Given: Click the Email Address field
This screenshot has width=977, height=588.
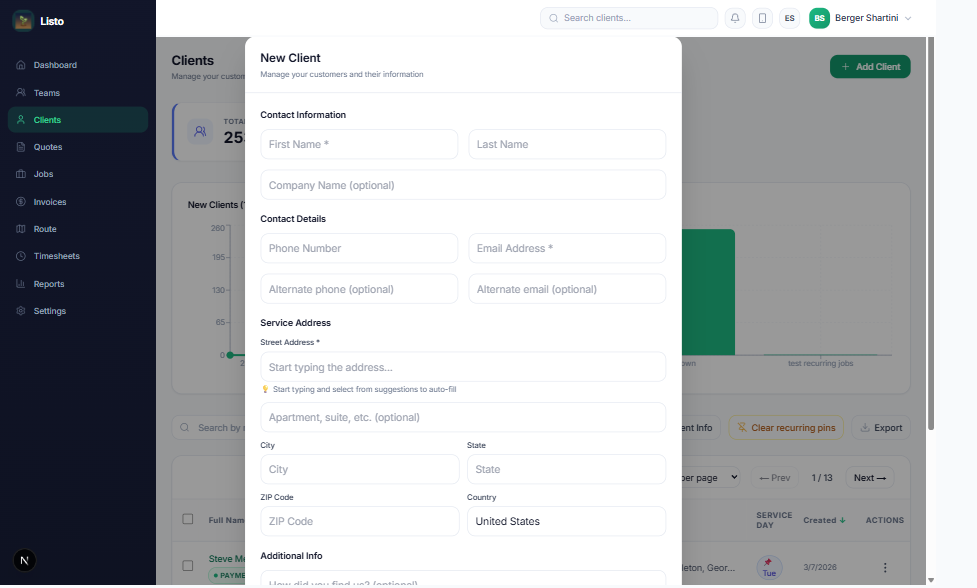Looking at the screenshot, I should coord(567,249).
